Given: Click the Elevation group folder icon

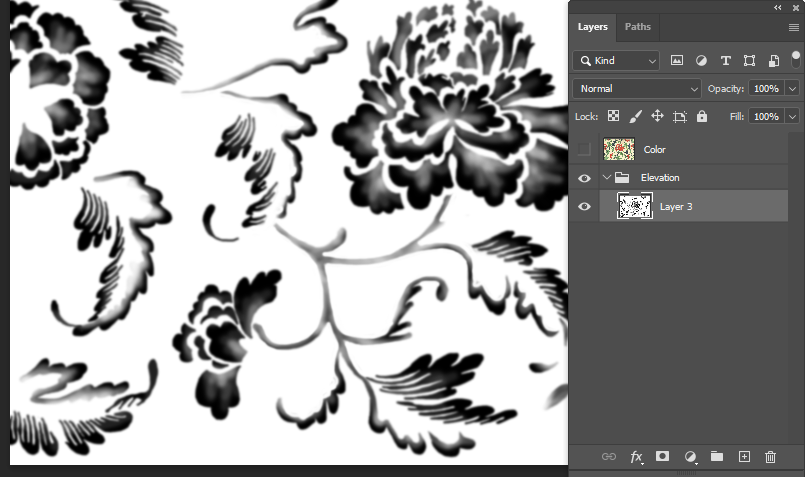Looking at the screenshot, I should (x=622, y=178).
